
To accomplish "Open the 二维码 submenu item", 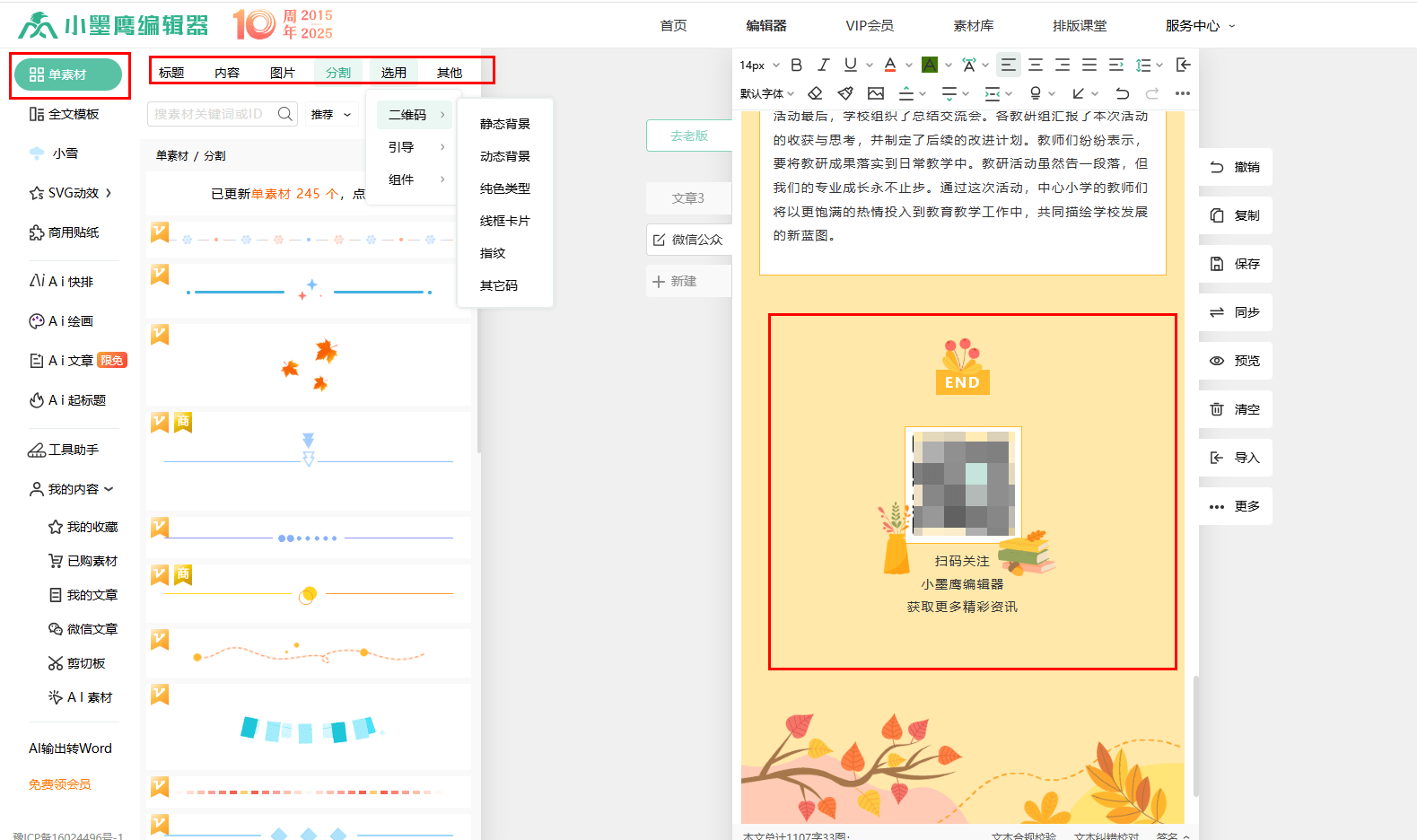I will click(x=415, y=115).
